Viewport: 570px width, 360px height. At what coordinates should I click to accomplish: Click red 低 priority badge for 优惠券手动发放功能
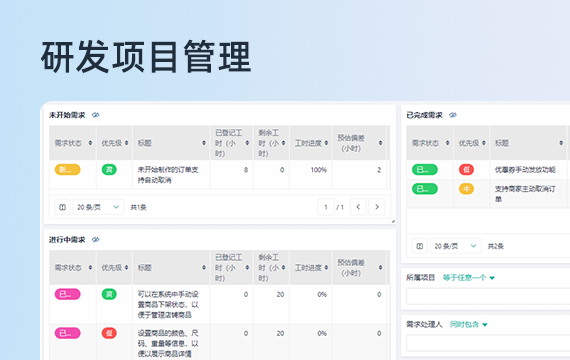coord(466,170)
